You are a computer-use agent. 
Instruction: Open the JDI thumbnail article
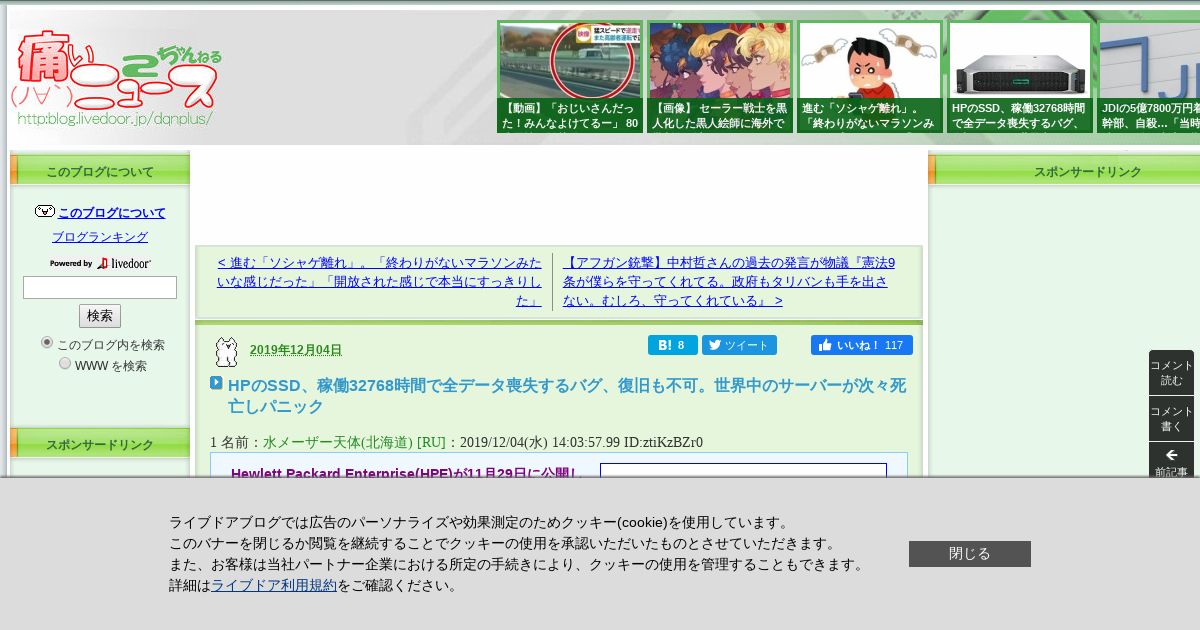pyautogui.click(x=1149, y=77)
